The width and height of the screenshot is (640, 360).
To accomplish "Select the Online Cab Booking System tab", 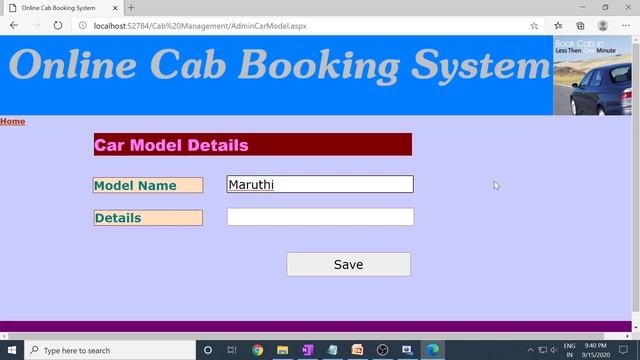I will point(63,8).
